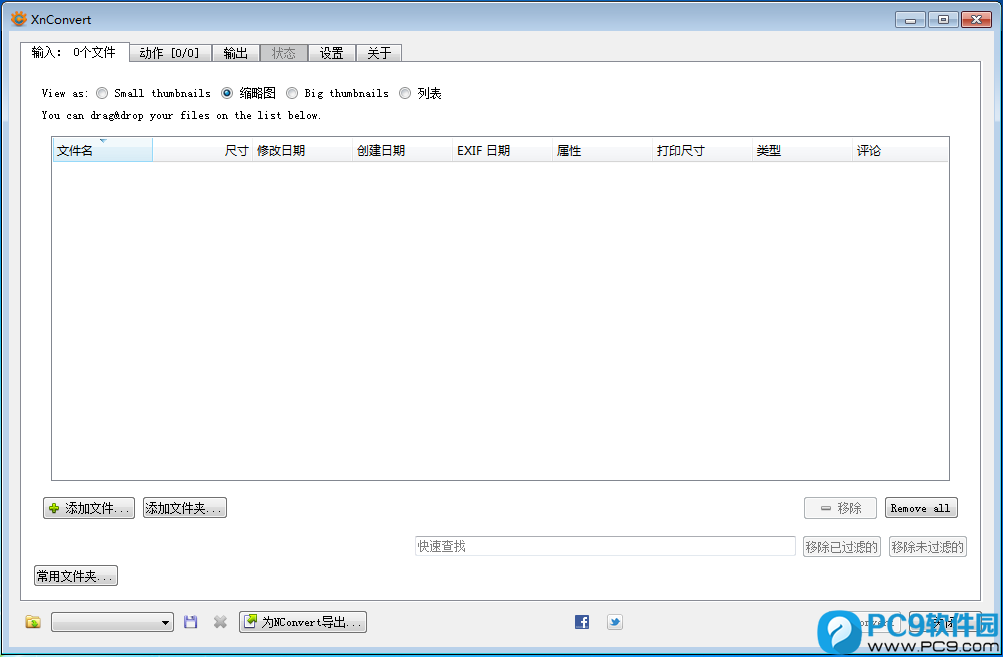This screenshot has width=1003, height=657.
Task: Click the 添加文件... button
Action: [89, 508]
